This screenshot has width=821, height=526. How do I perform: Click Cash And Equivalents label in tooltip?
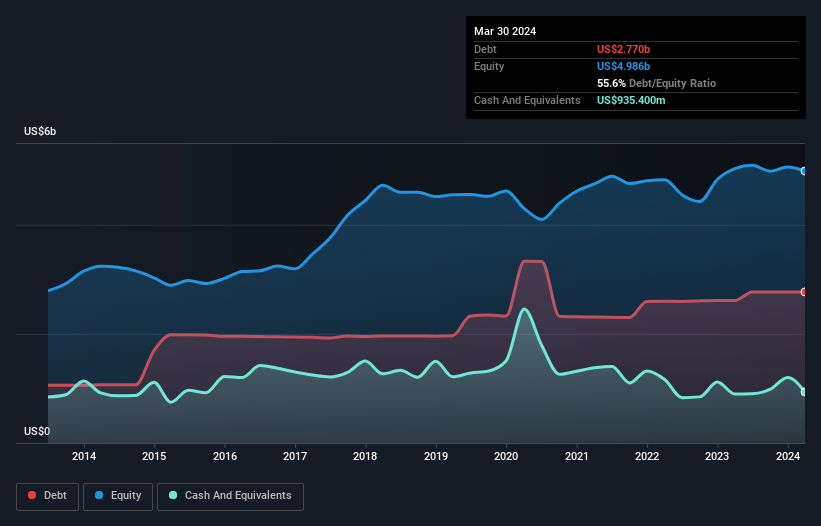pyautogui.click(x=527, y=100)
